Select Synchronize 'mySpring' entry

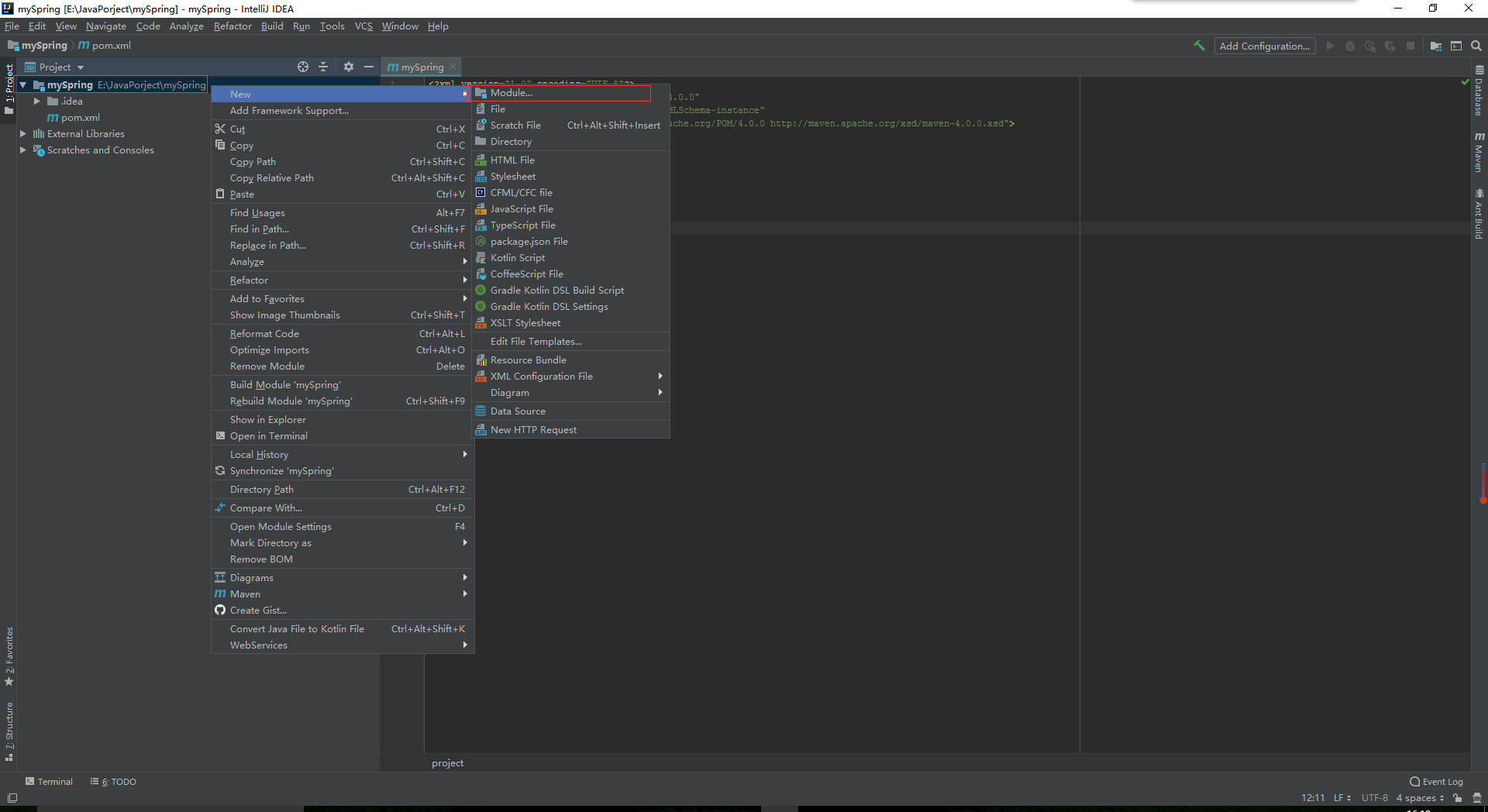tap(343, 471)
